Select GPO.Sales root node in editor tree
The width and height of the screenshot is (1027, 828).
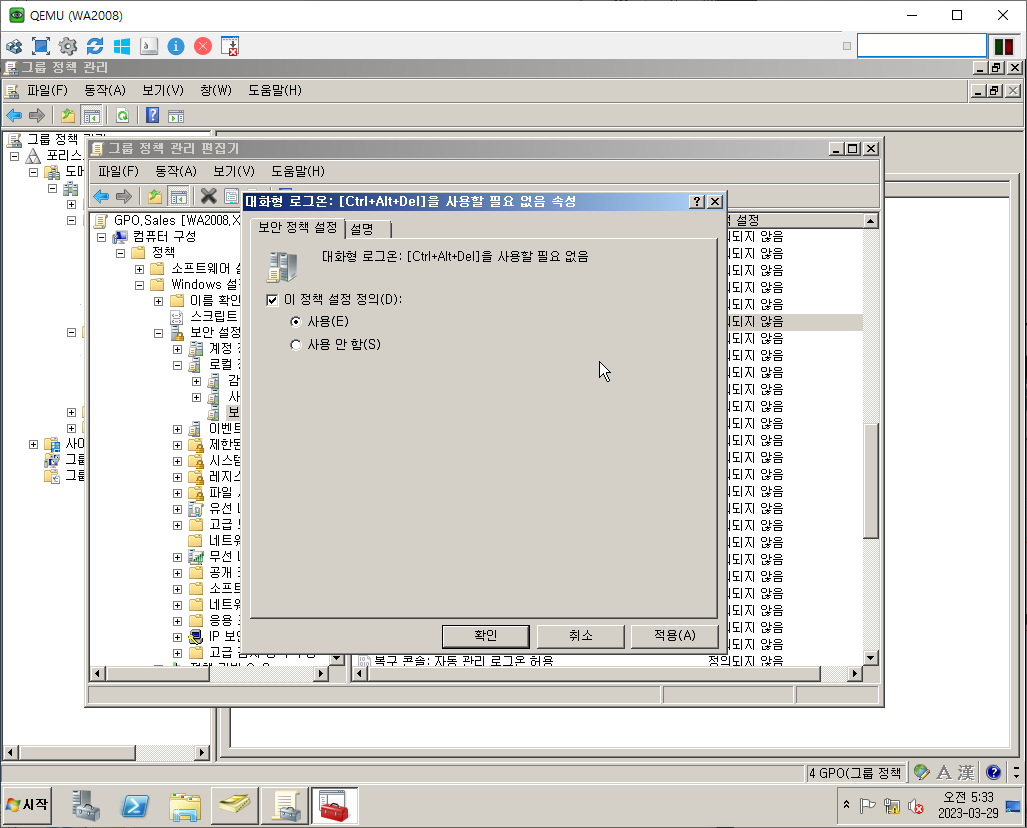(176, 221)
